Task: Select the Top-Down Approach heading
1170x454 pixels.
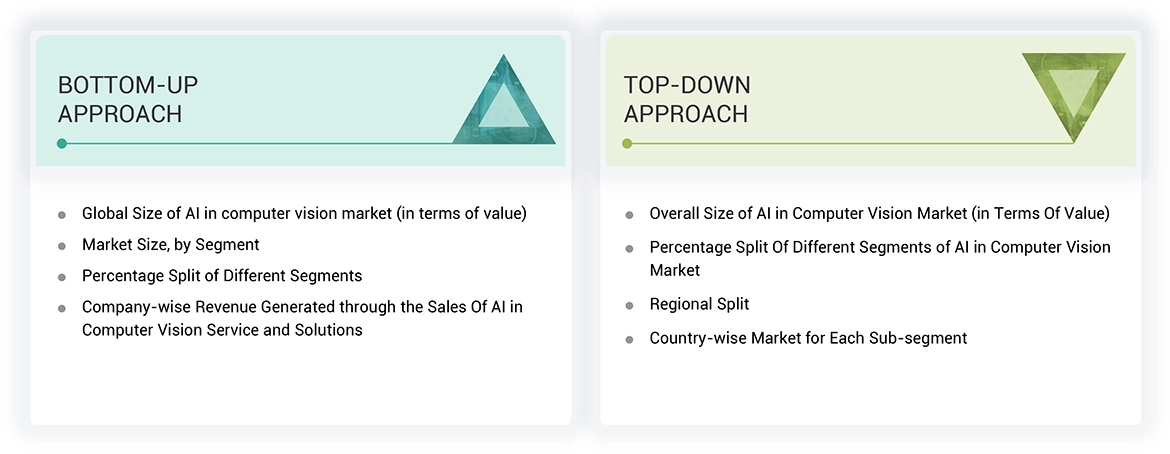Action: point(687,99)
